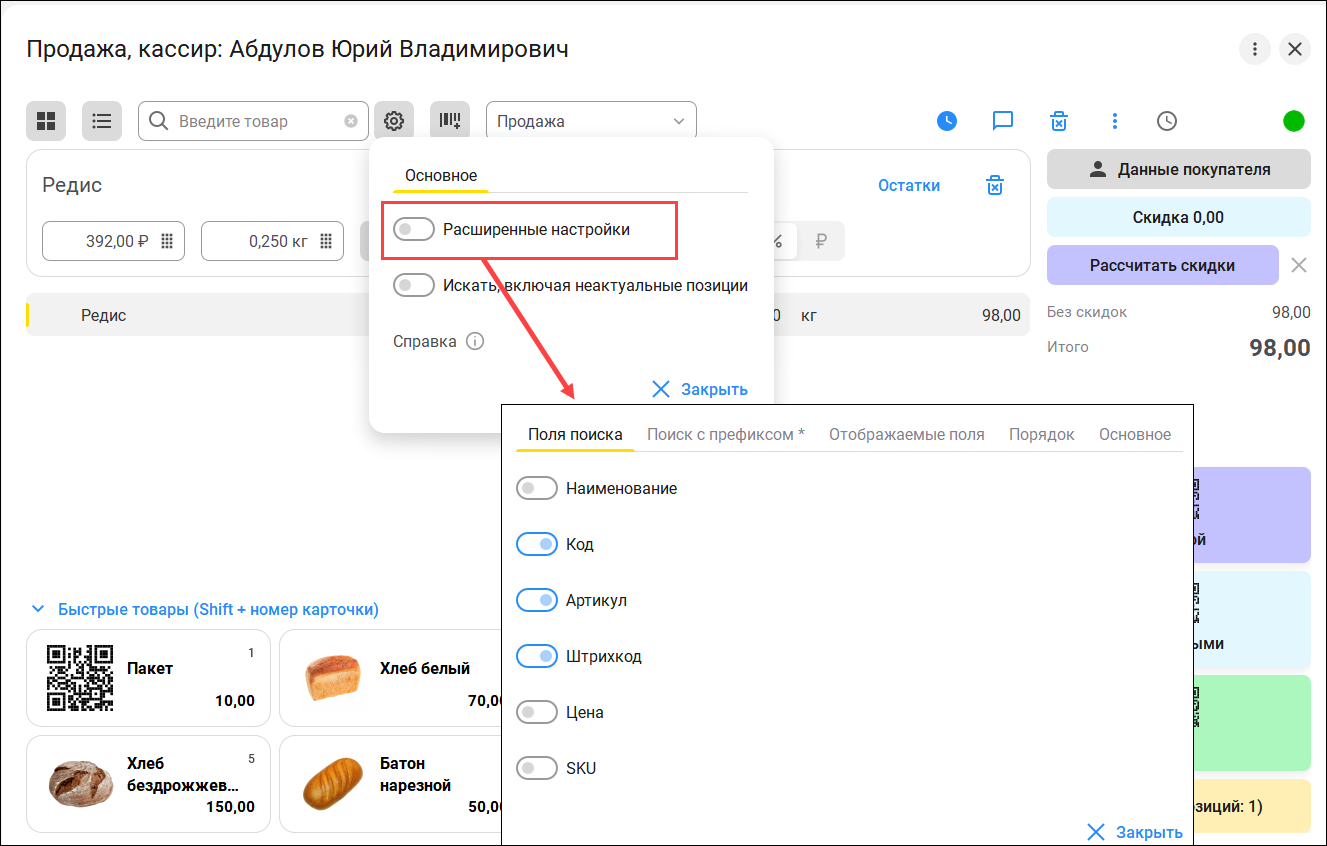Image resolution: width=1327 pixels, height=846 pixels.
Task: Enable the Наименование search field
Action: 536,488
